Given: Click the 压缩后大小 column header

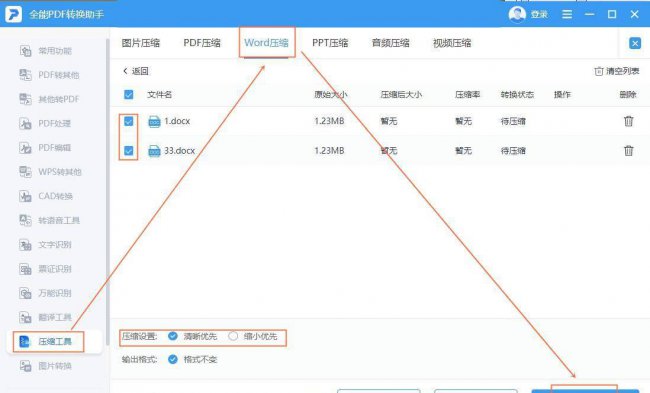Looking at the screenshot, I should click(x=401, y=95).
